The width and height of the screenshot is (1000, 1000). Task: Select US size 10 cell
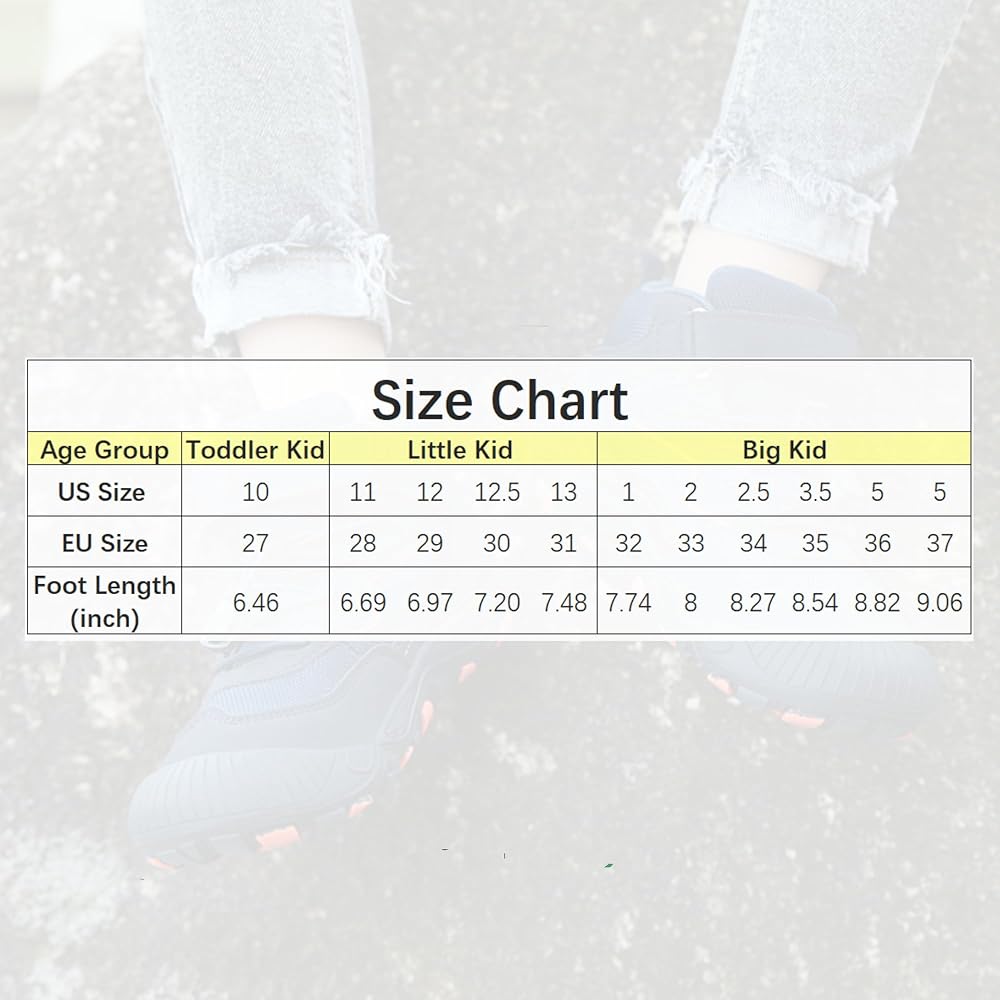coord(255,492)
